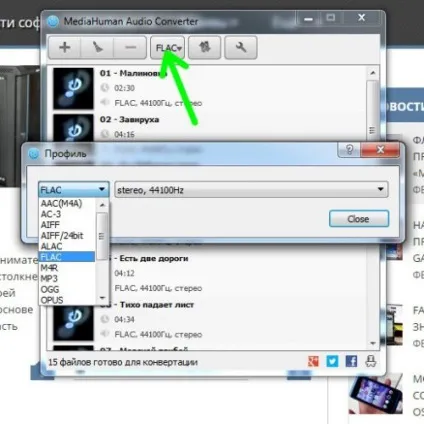This screenshot has width=424, height=424.
Task: Select MP3 from the format list
Action: (x=49, y=278)
